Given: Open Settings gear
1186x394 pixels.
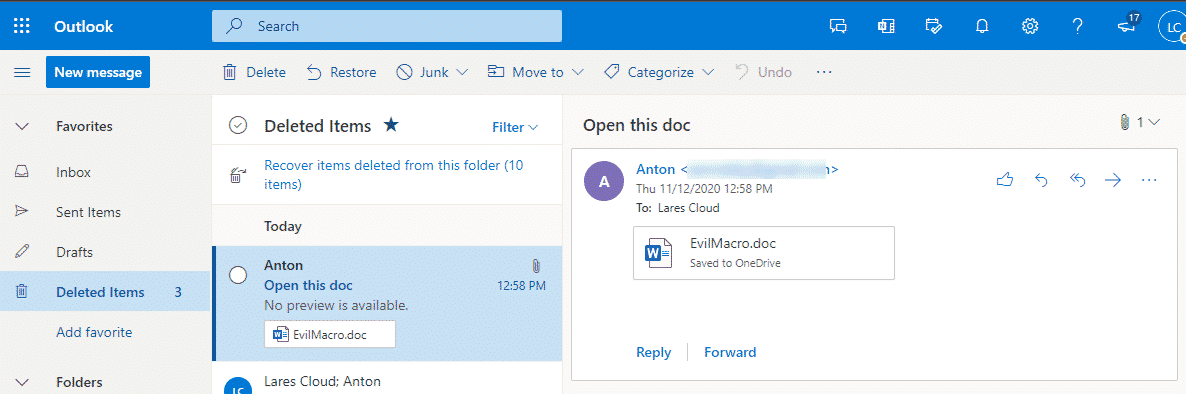Looking at the screenshot, I should [1029, 26].
